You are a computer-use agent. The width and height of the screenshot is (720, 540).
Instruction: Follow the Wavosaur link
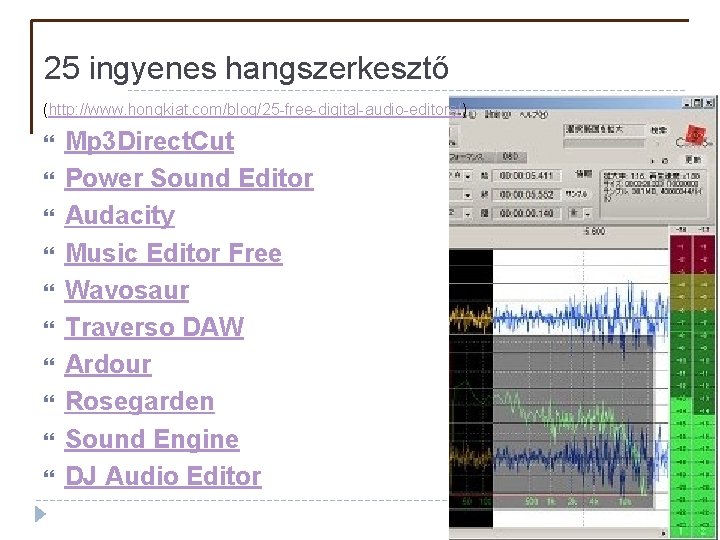(x=127, y=290)
